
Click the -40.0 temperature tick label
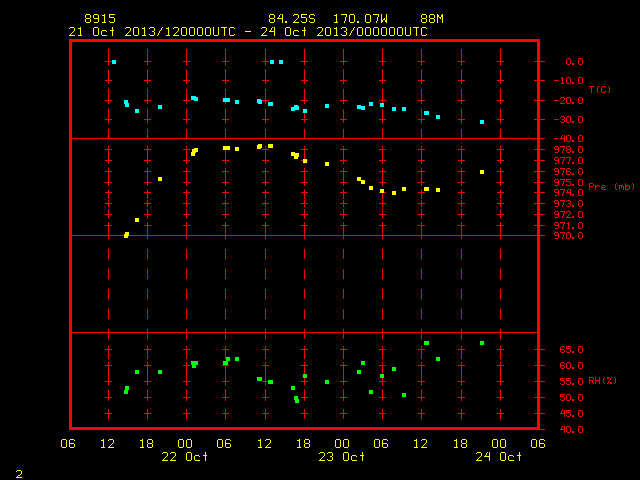[x=568, y=139]
